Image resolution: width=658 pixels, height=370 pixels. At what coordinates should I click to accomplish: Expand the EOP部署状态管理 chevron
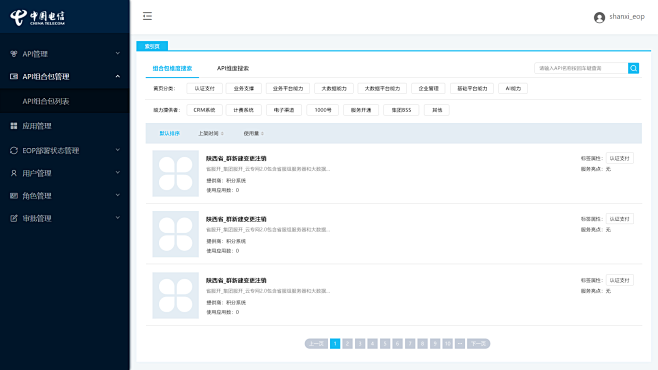point(118,150)
